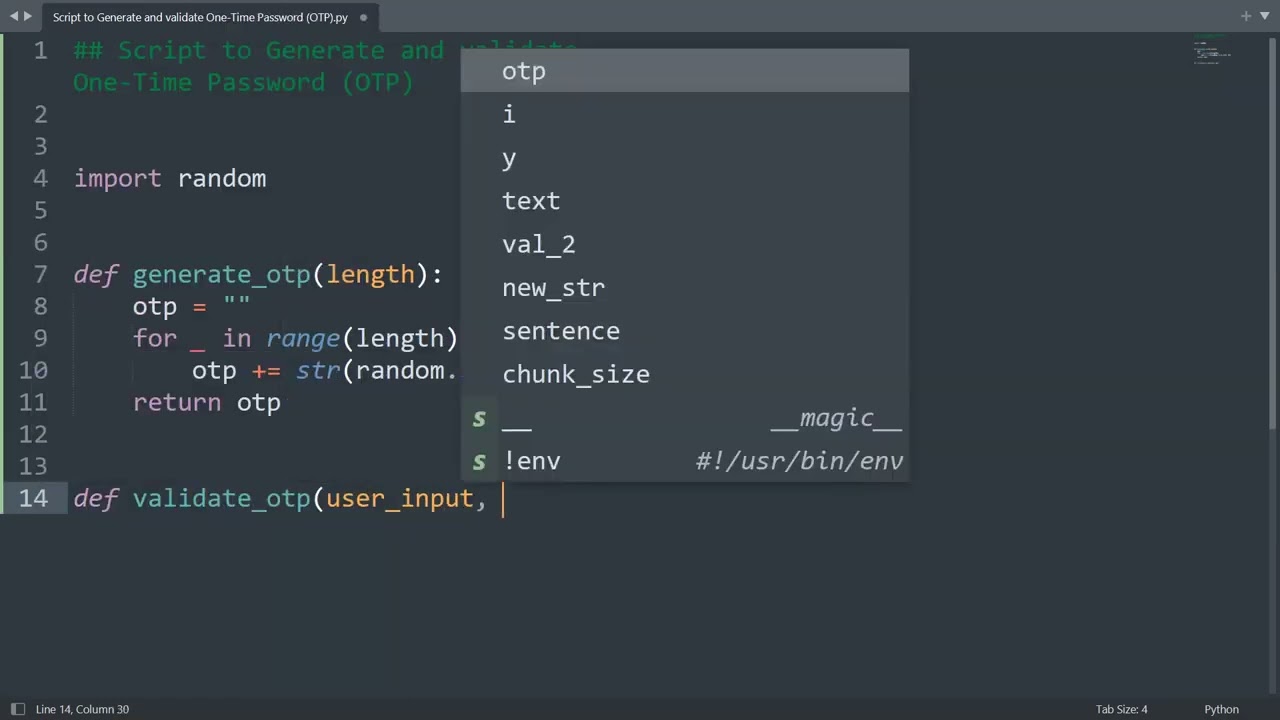The image size is (1280, 720).
Task: Click 'for' keyword on line 9
Action: pos(155,338)
